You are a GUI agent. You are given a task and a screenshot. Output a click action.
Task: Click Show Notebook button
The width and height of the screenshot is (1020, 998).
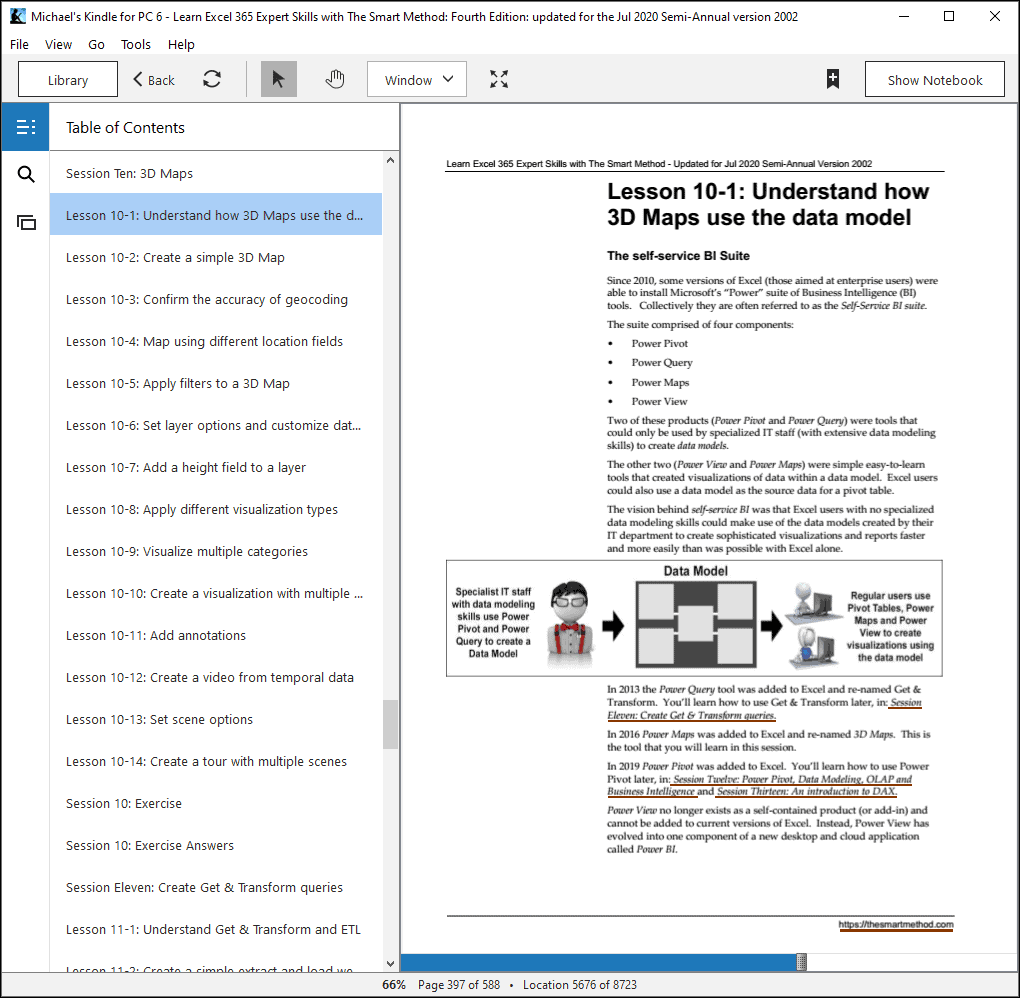click(x=934, y=79)
